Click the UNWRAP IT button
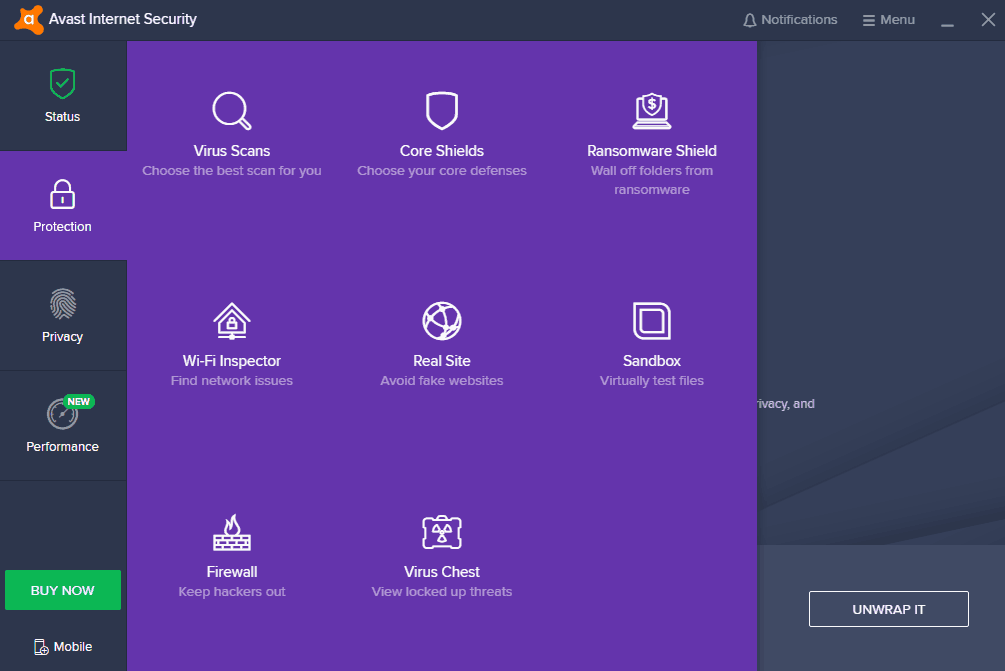This screenshot has width=1005, height=671. 887,608
